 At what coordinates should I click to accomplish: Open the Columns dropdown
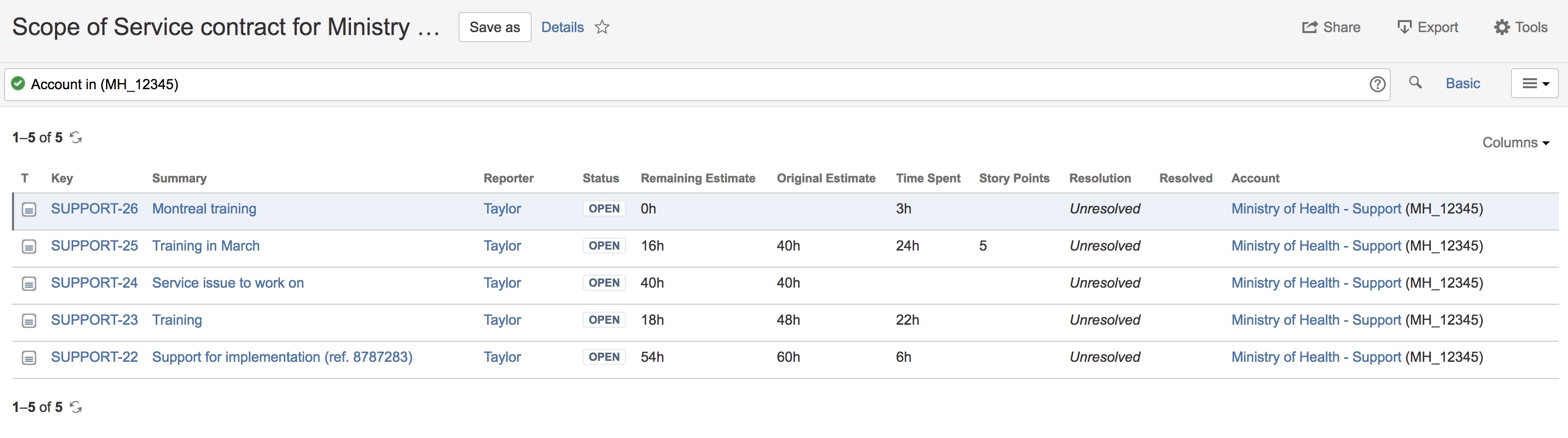pyautogui.click(x=1515, y=142)
